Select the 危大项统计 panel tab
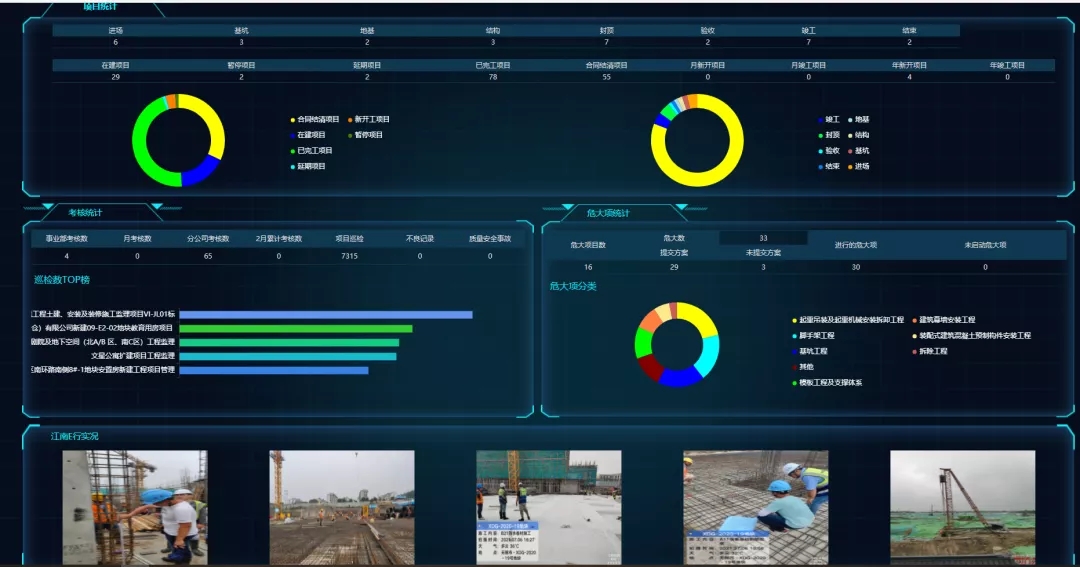The image size is (1080, 567). coord(608,213)
